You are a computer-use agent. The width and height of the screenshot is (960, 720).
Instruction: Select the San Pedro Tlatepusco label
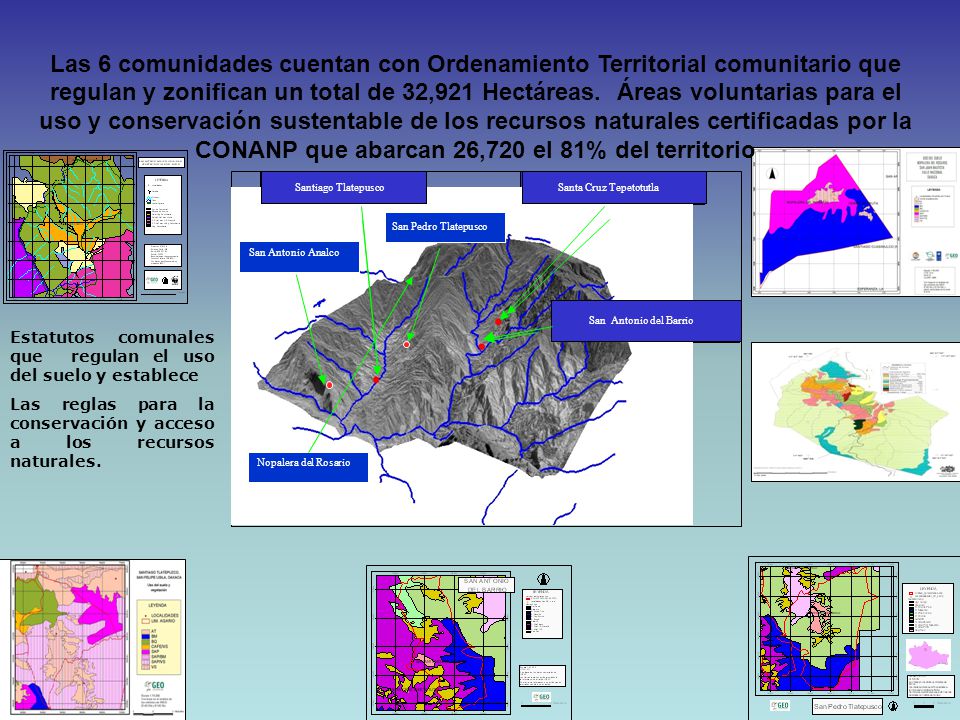click(x=445, y=227)
